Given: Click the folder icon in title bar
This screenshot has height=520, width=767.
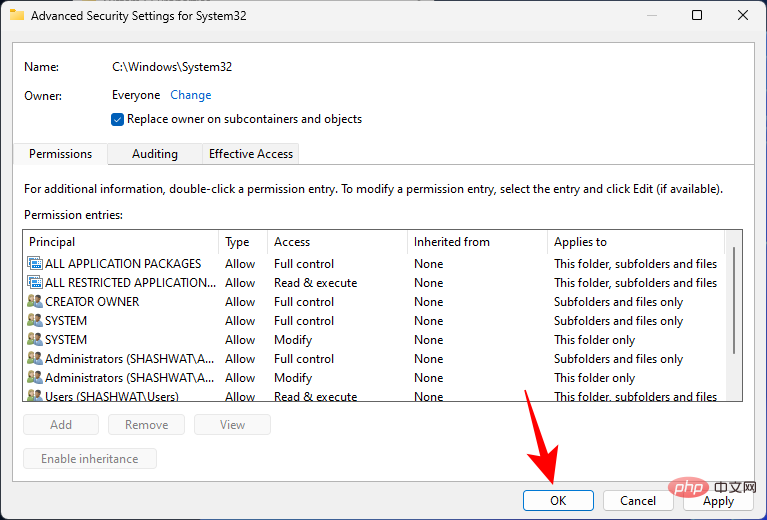Looking at the screenshot, I should coord(17,15).
